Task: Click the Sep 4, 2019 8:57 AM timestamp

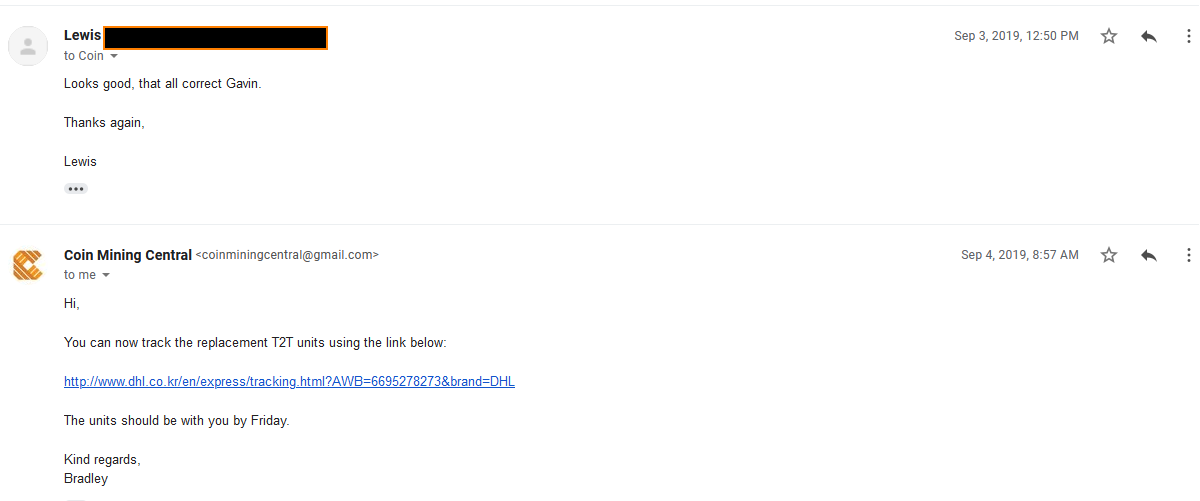Action: click(1020, 255)
